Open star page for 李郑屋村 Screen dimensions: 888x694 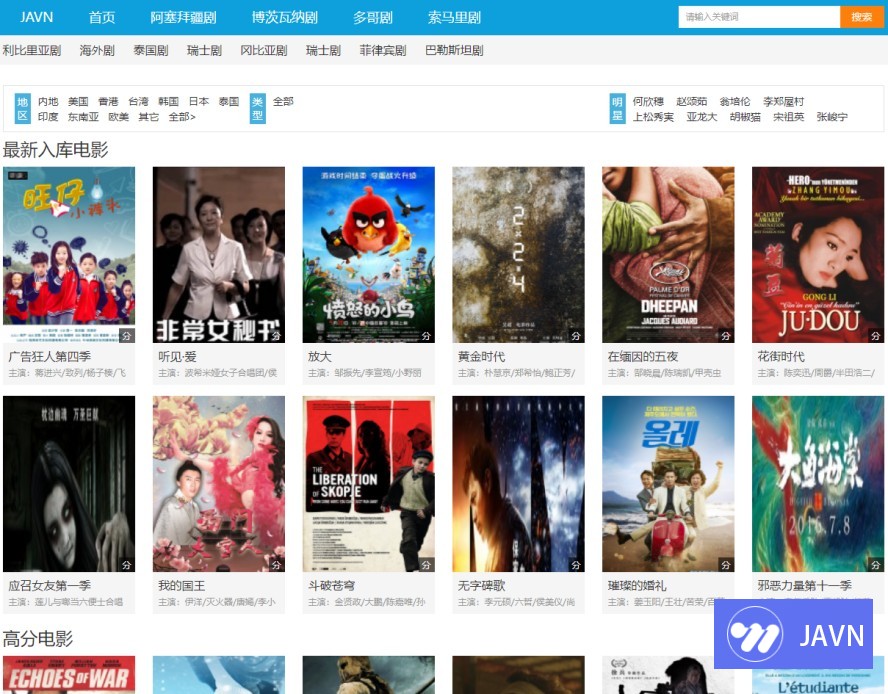coord(783,101)
